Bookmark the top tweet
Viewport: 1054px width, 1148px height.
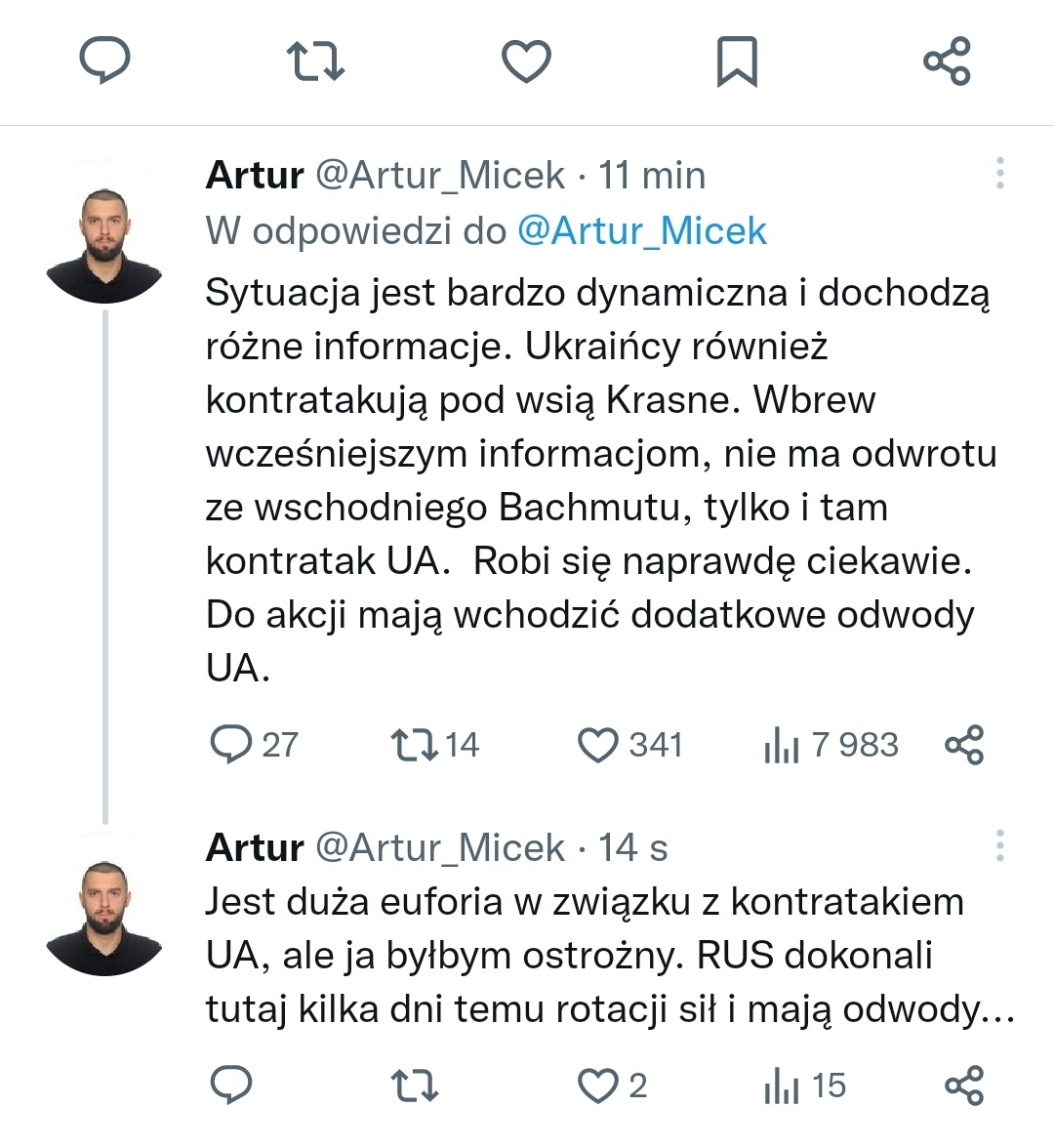click(x=737, y=61)
